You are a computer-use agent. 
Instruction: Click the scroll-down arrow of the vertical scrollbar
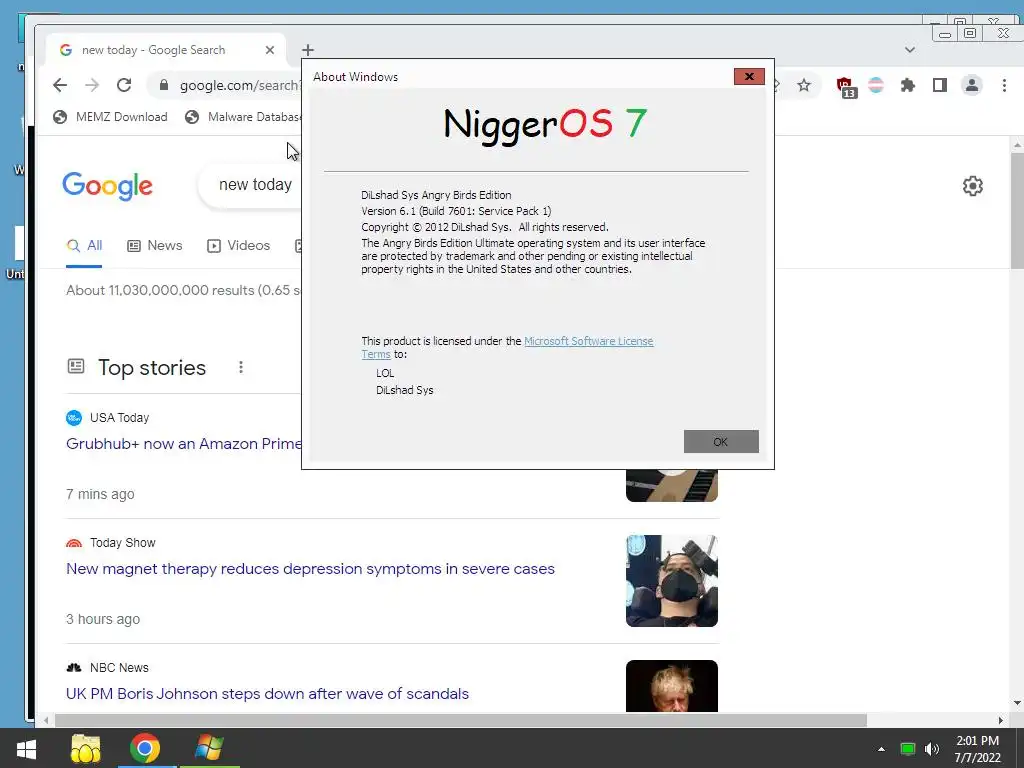[1017, 703]
